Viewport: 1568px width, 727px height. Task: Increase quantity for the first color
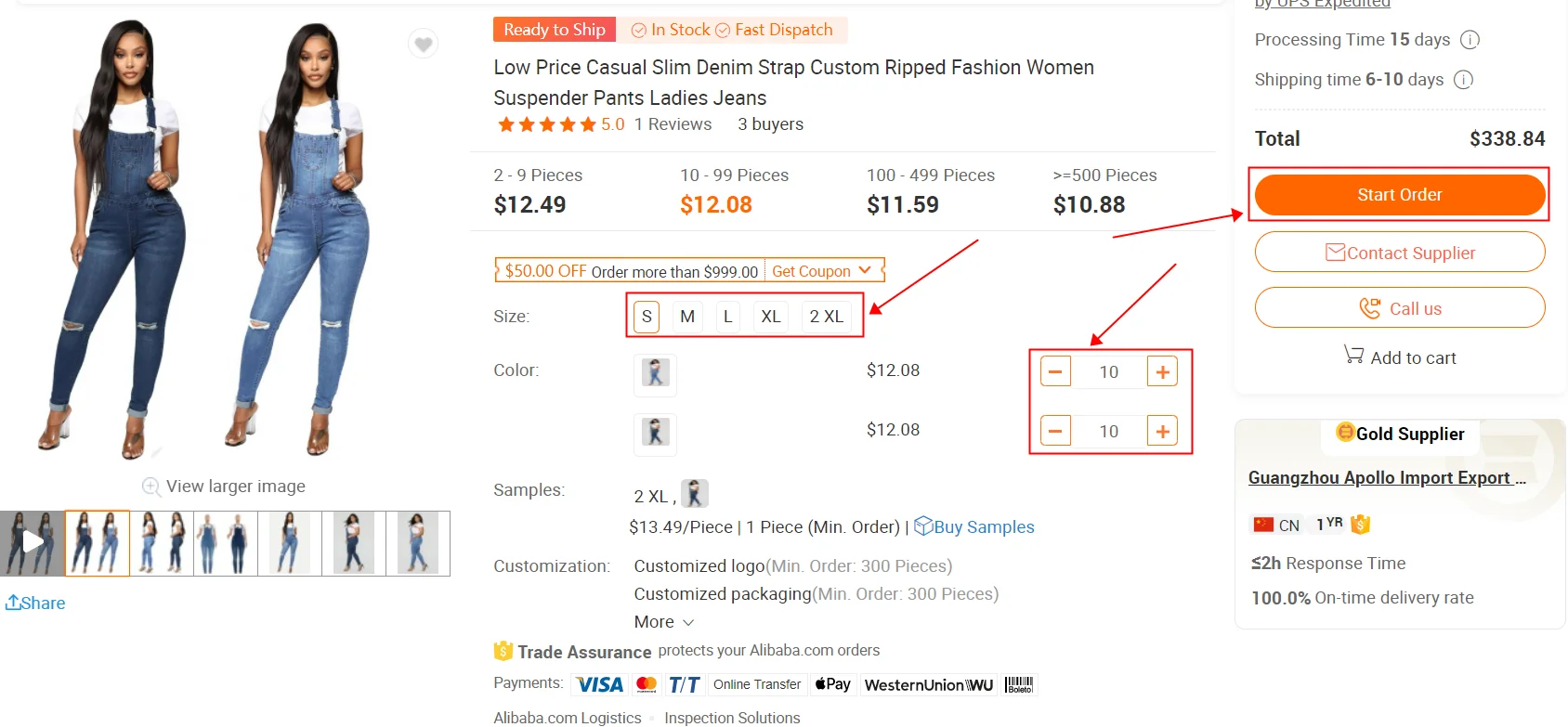point(1162,371)
